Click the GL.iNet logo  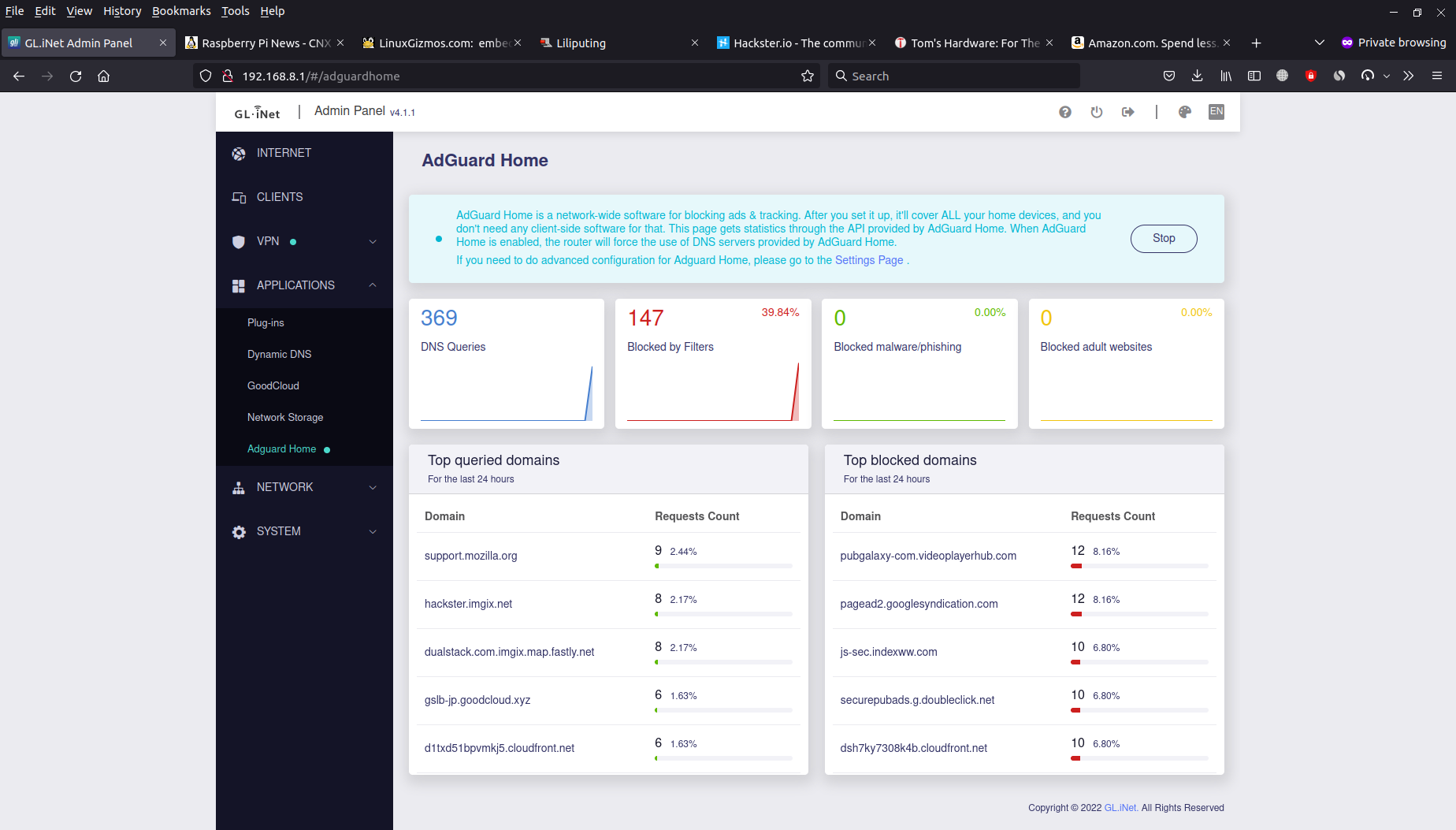(257, 113)
